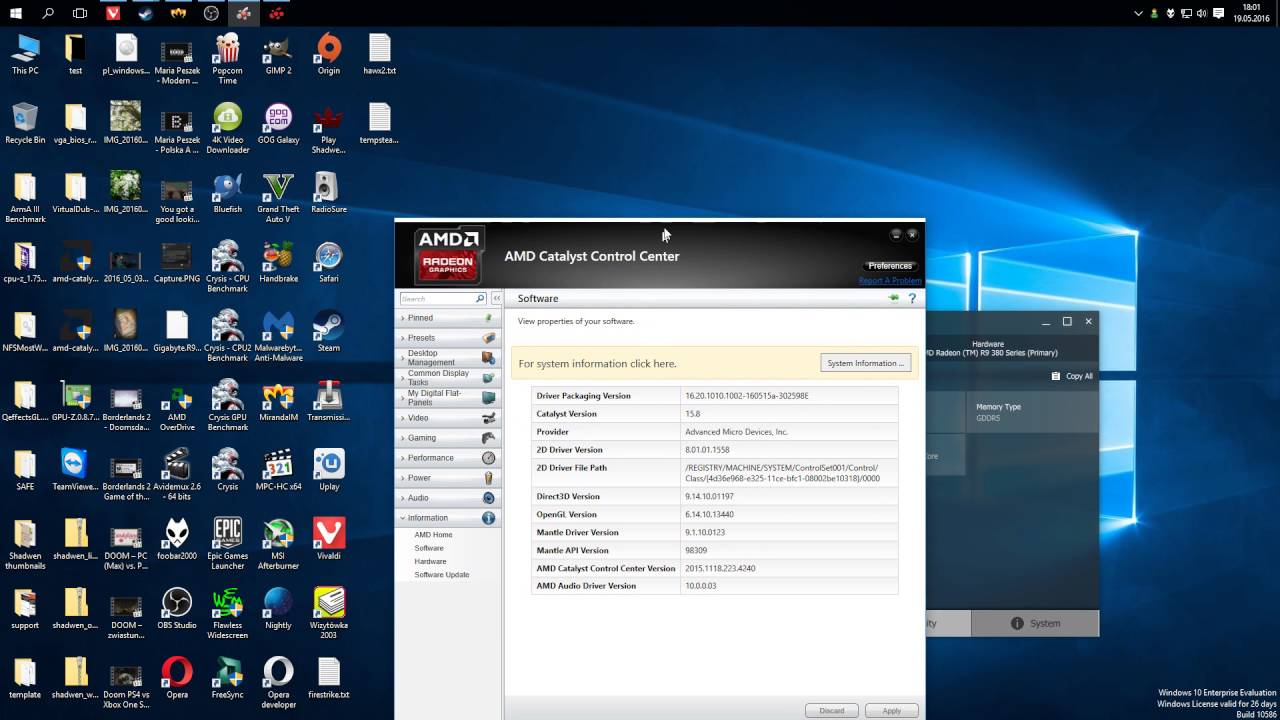Viewport: 1280px width, 720px height.
Task: Open Uplay desktop icon
Action: [x=328, y=470]
